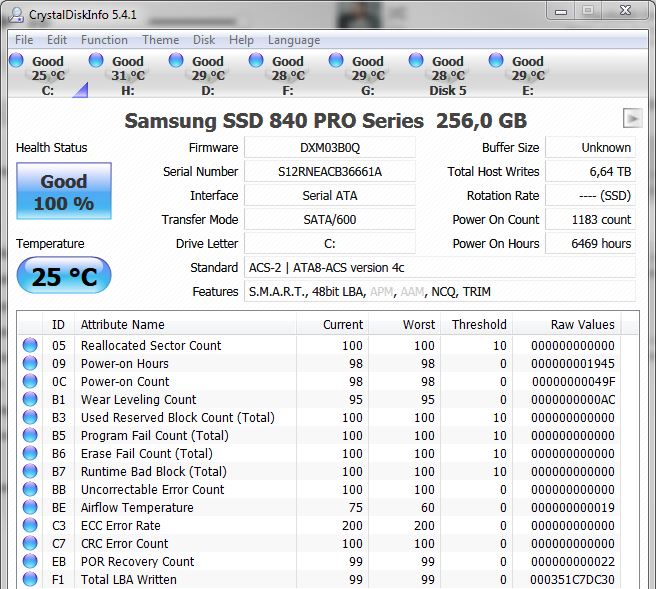The image size is (656, 589).
Task: Click the CrystalDiskInfo title bar app icon
Action: point(16,15)
